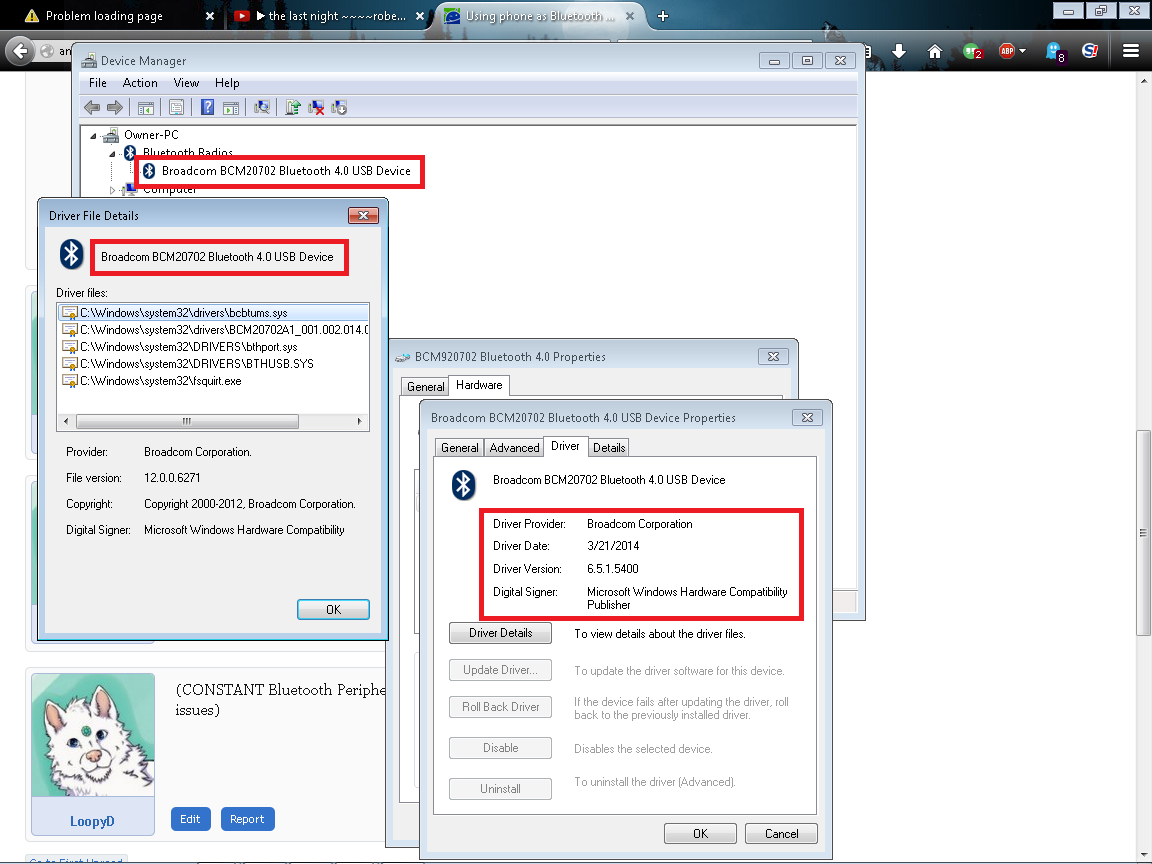This screenshot has height=864, width=1152.
Task: Click the Adblock Plus icon in browser
Action: [x=1007, y=51]
